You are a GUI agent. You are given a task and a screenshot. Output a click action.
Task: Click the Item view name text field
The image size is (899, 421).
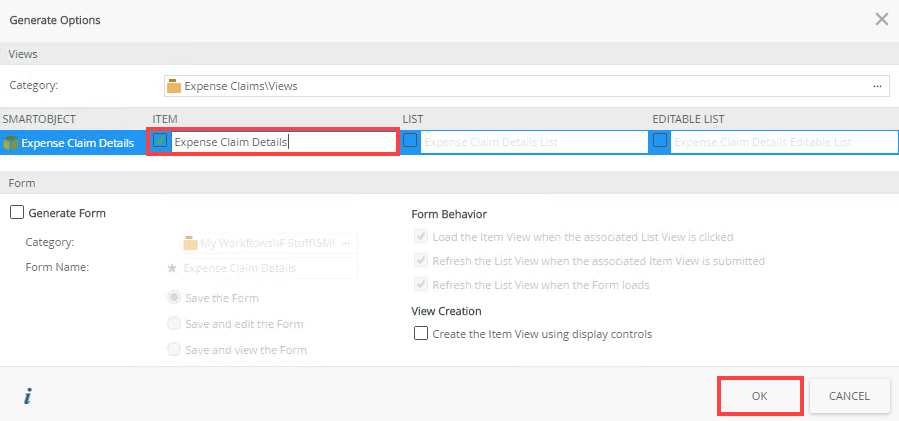[x=283, y=142]
